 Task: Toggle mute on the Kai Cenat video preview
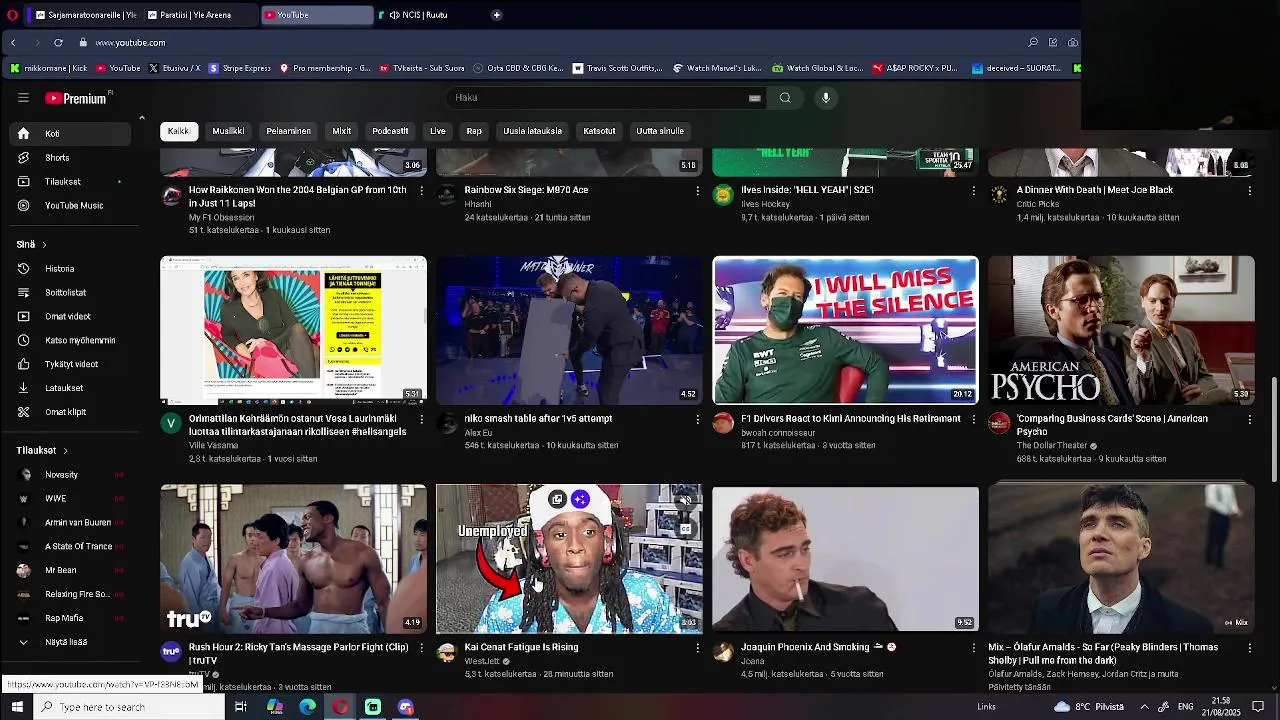[685, 500]
